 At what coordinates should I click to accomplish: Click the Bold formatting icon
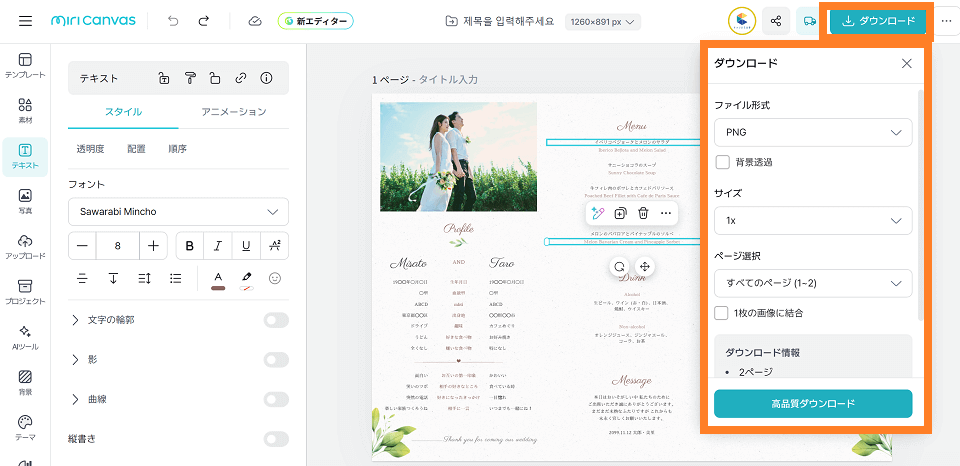click(x=190, y=246)
